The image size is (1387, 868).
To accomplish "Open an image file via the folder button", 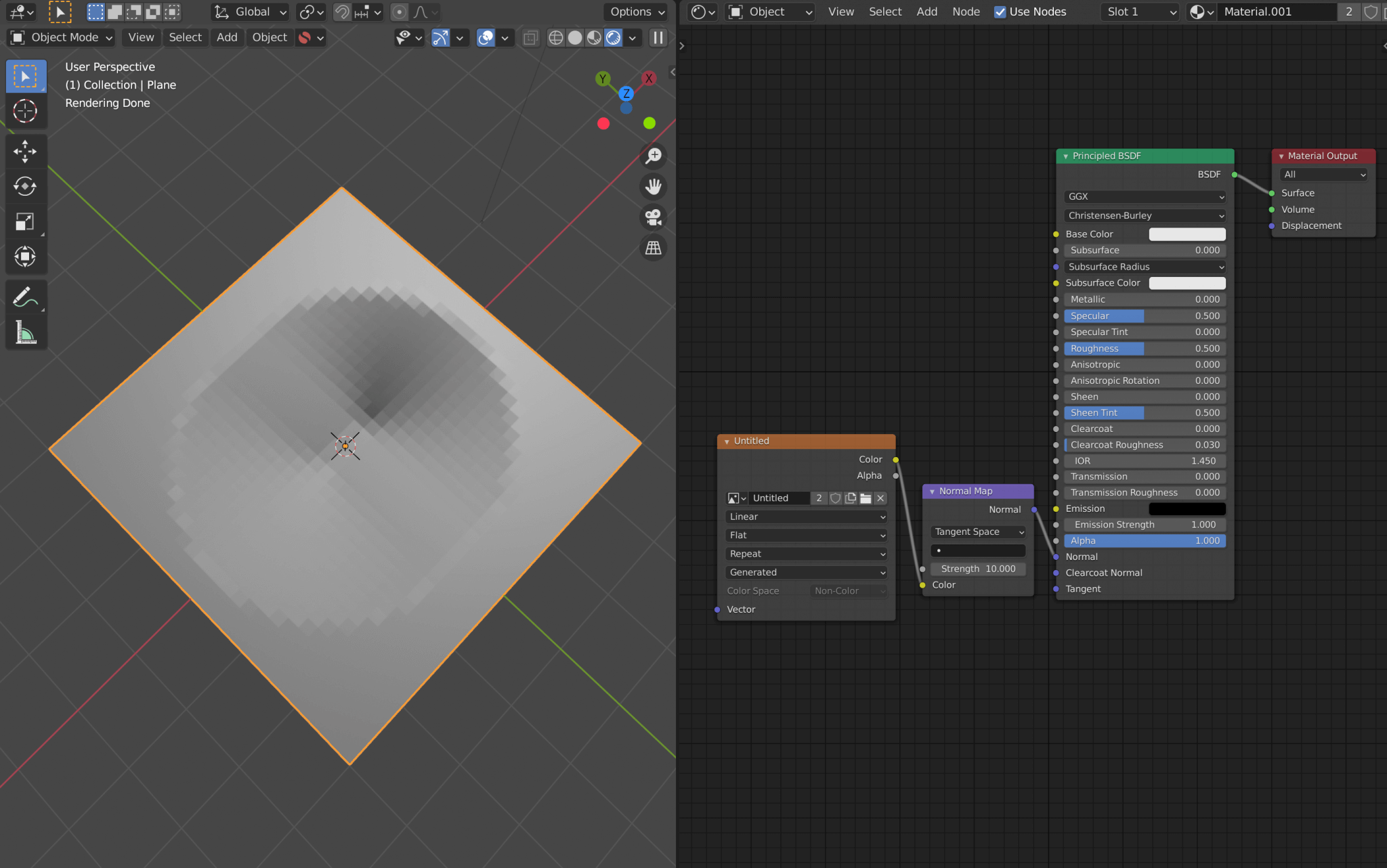I will 865,498.
